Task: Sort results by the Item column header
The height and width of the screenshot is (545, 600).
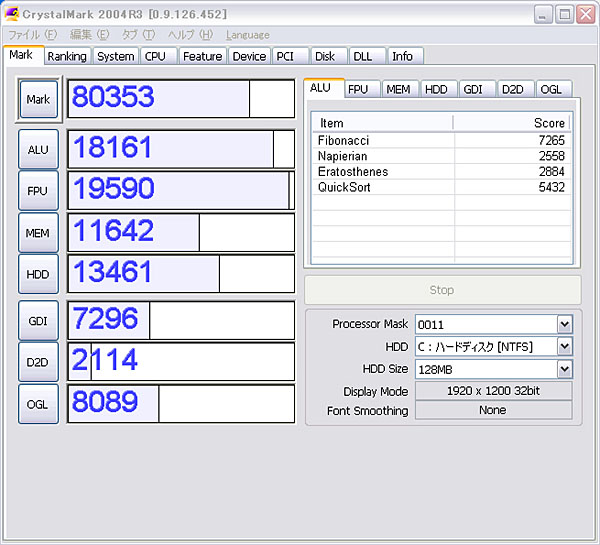Action: point(383,123)
